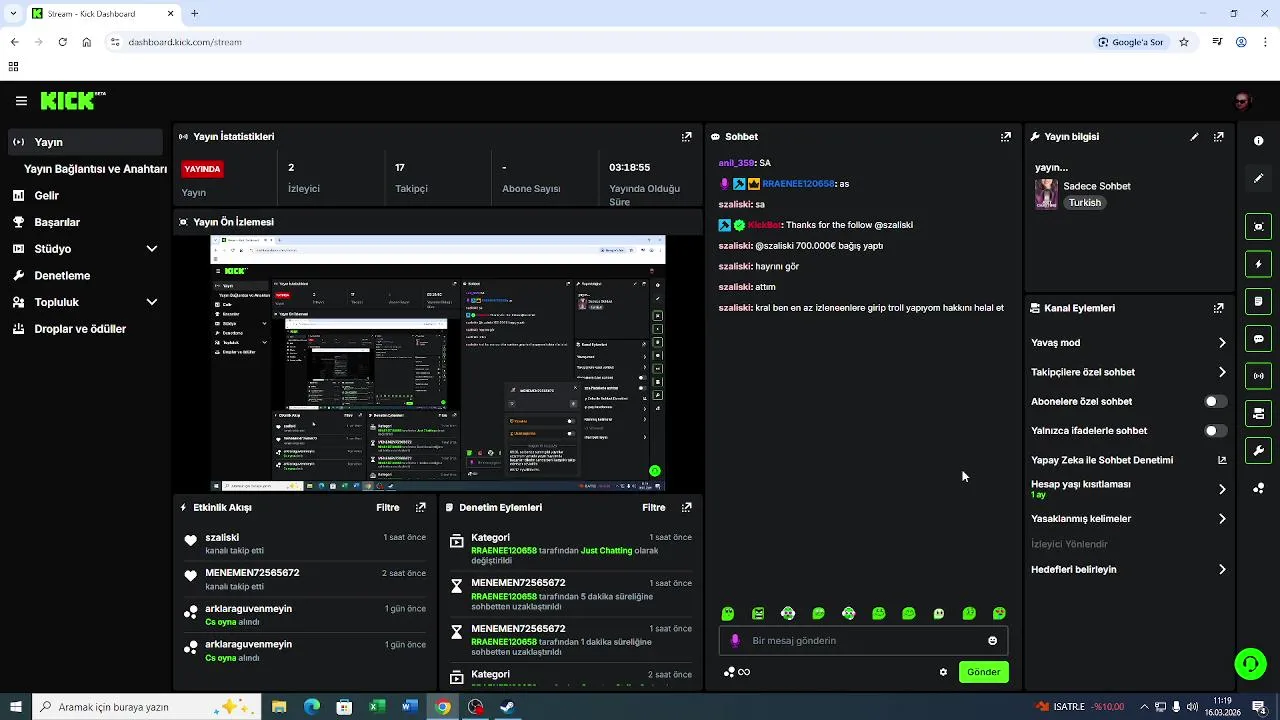Image resolution: width=1280 pixels, height=720 pixels.
Task: Open Yapay Zeka ile Sohbet Denetimi external link
Action: 1221,460
